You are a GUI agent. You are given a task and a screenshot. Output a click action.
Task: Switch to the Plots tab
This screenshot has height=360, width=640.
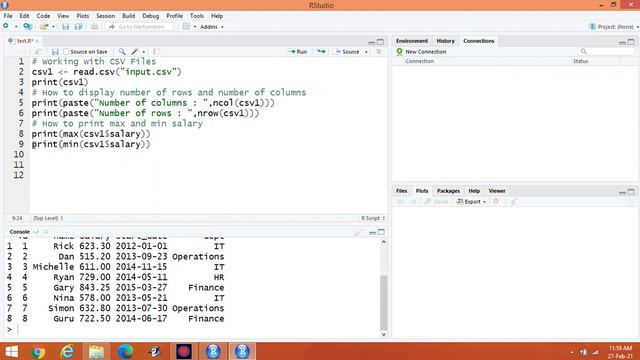(x=422, y=191)
